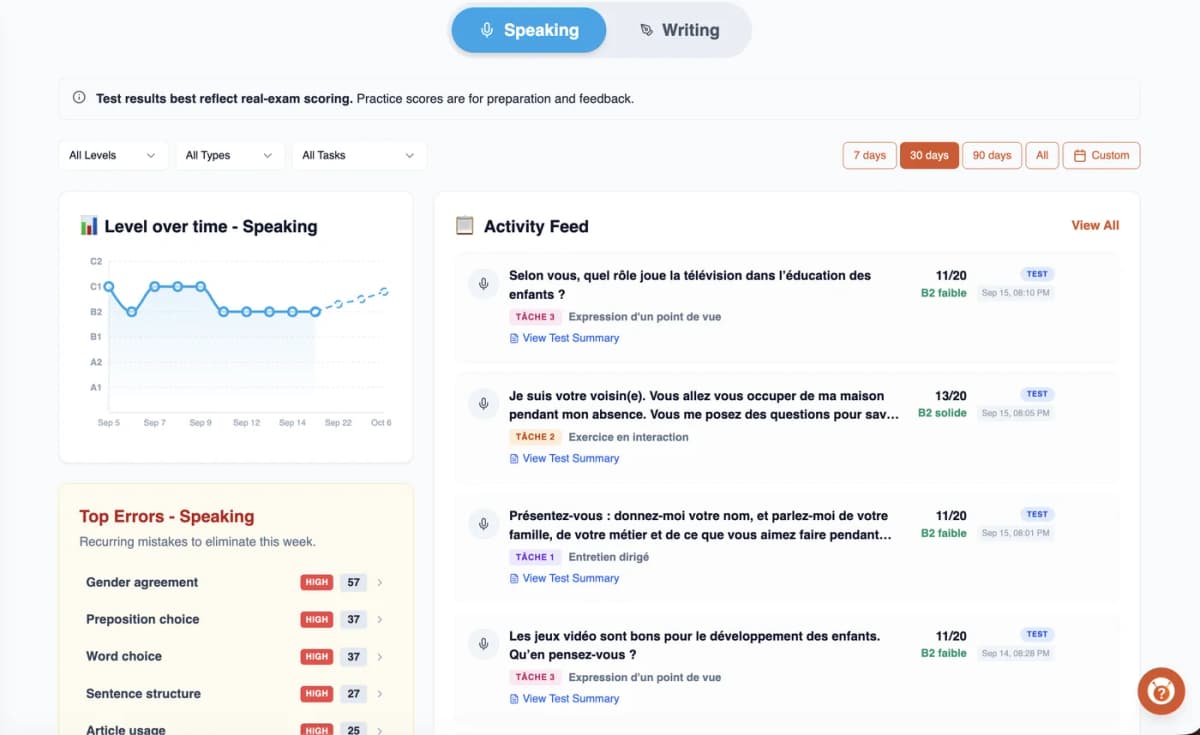Click the notepad icon next to Activity Feed
The height and width of the screenshot is (735, 1200).
[464, 226]
